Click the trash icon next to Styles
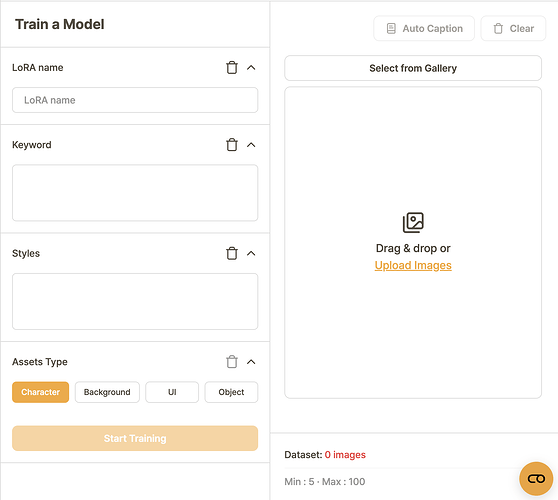558x500 pixels. (232, 253)
